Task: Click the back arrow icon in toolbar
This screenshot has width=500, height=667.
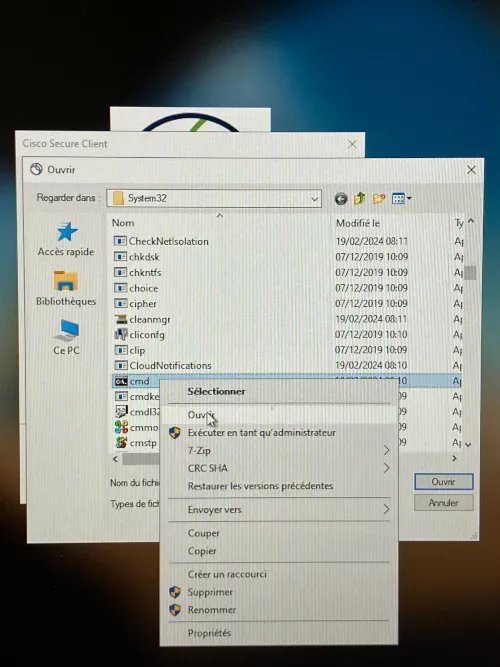Action: point(340,199)
